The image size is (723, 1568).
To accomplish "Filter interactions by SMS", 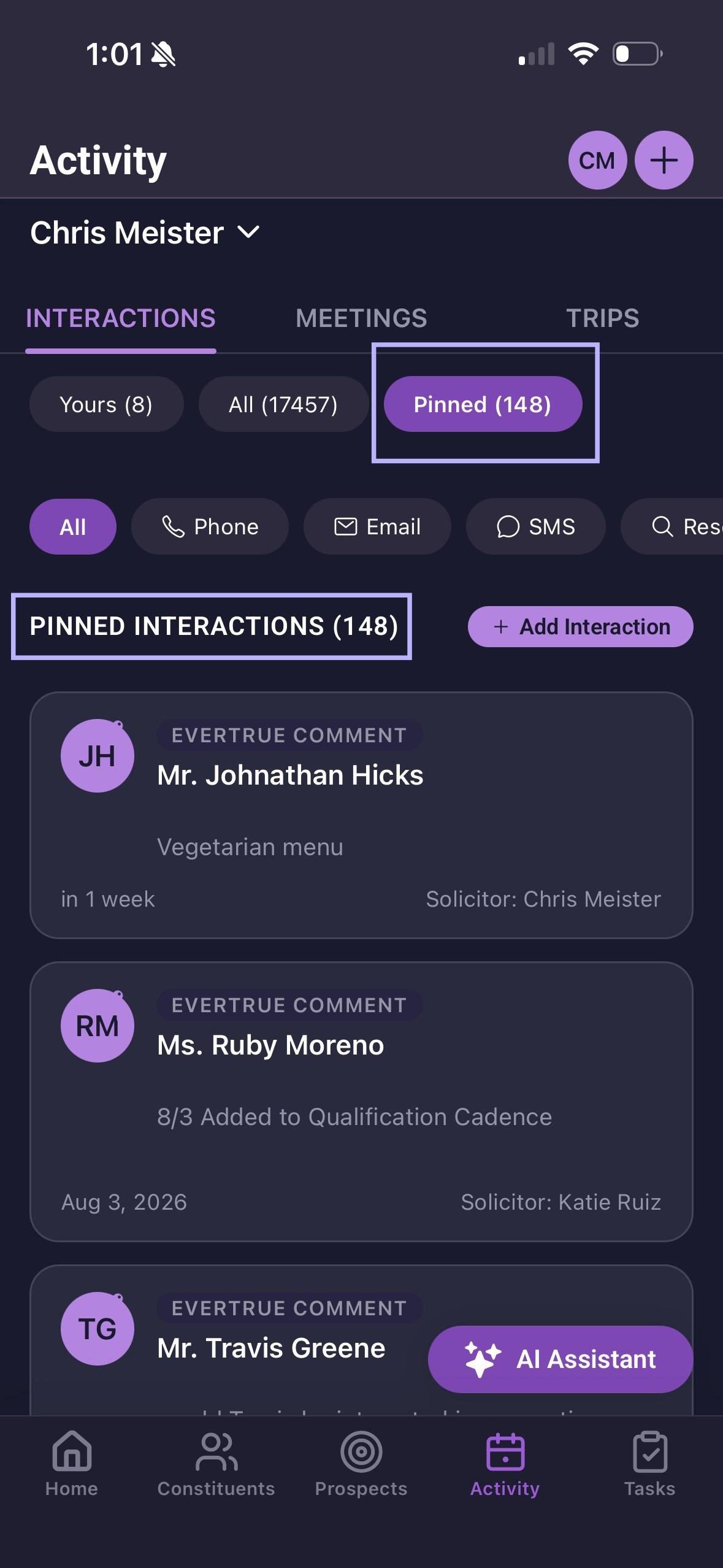I will (535, 526).
